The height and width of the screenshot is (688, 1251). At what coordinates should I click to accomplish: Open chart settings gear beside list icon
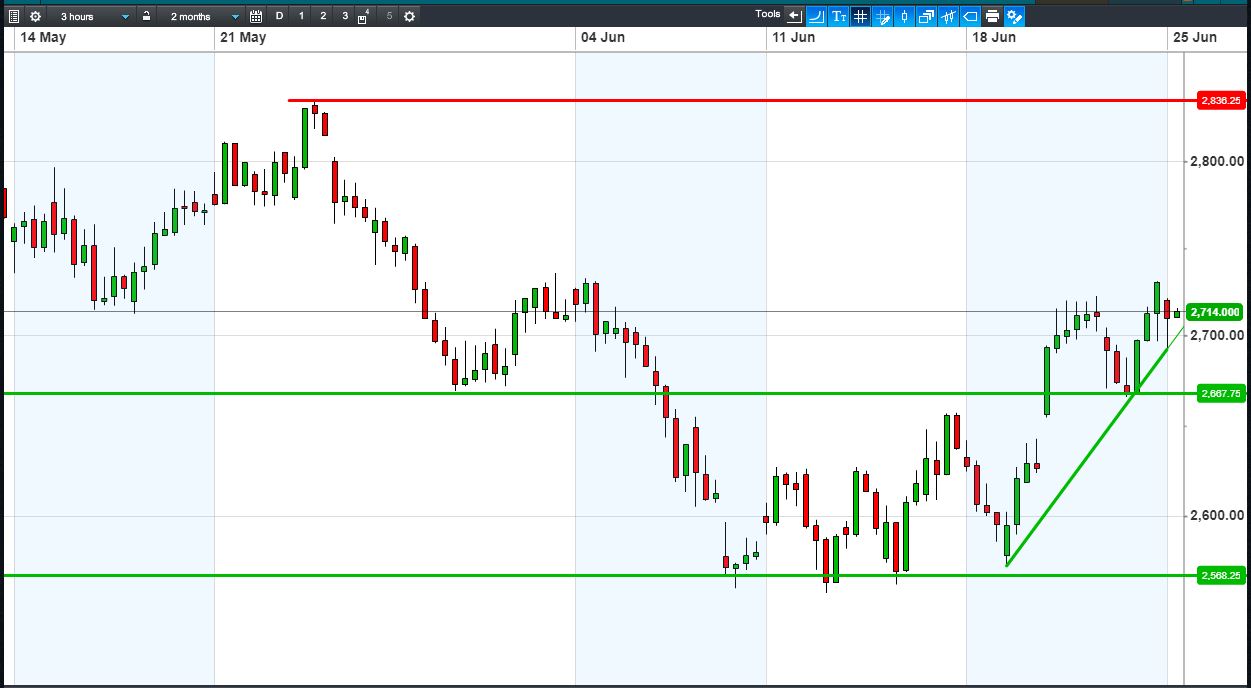pos(35,16)
